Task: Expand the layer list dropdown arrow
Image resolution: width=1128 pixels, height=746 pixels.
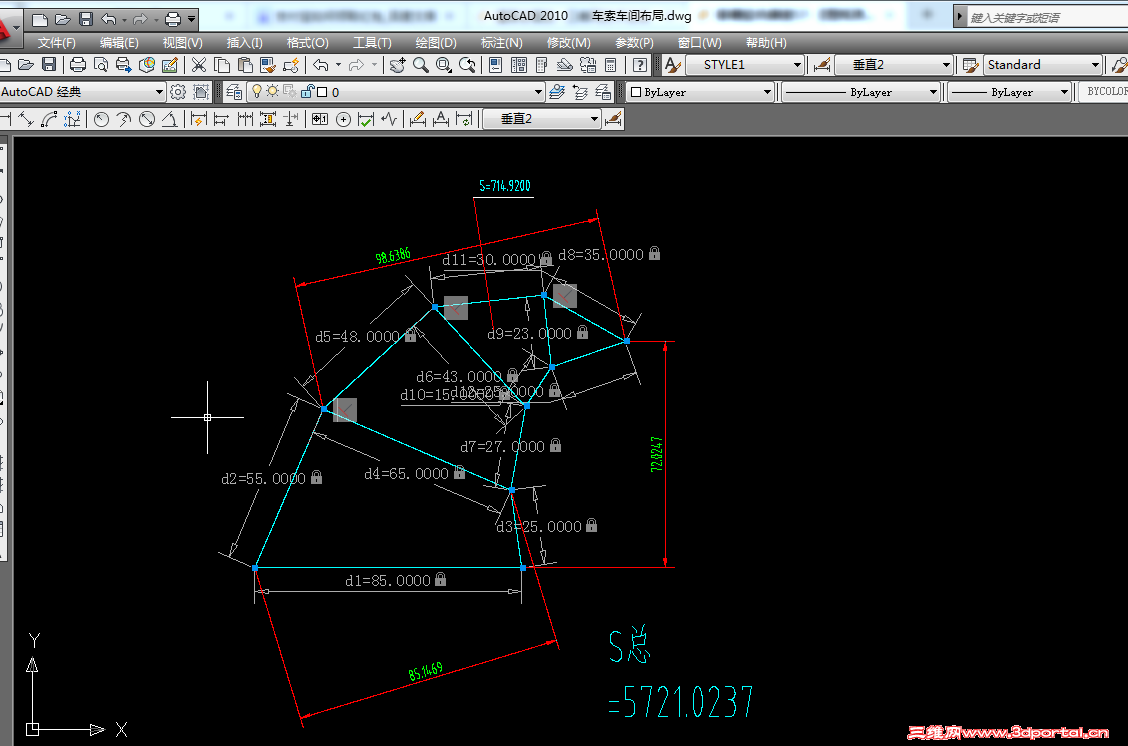Action: click(537, 92)
